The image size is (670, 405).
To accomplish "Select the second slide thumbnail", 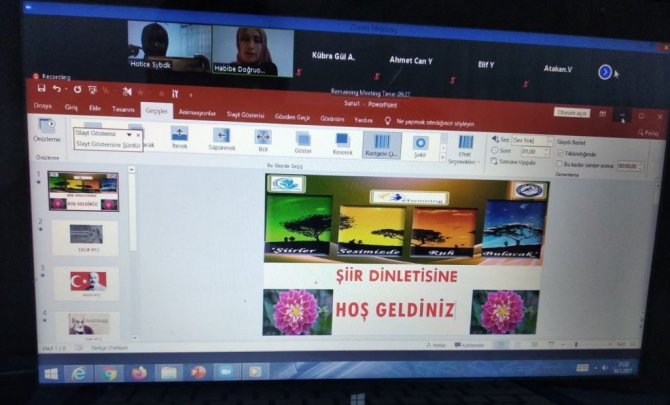I will pyautogui.click(x=85, y=237).
